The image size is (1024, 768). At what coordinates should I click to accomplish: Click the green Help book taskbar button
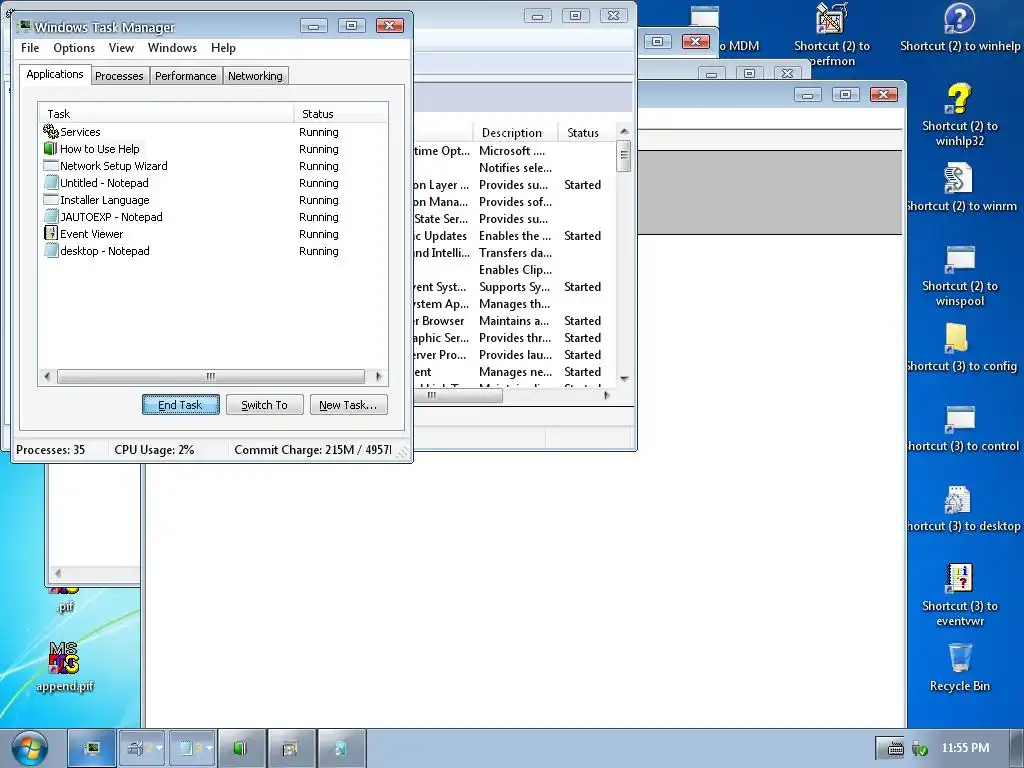tap(241, 748)
